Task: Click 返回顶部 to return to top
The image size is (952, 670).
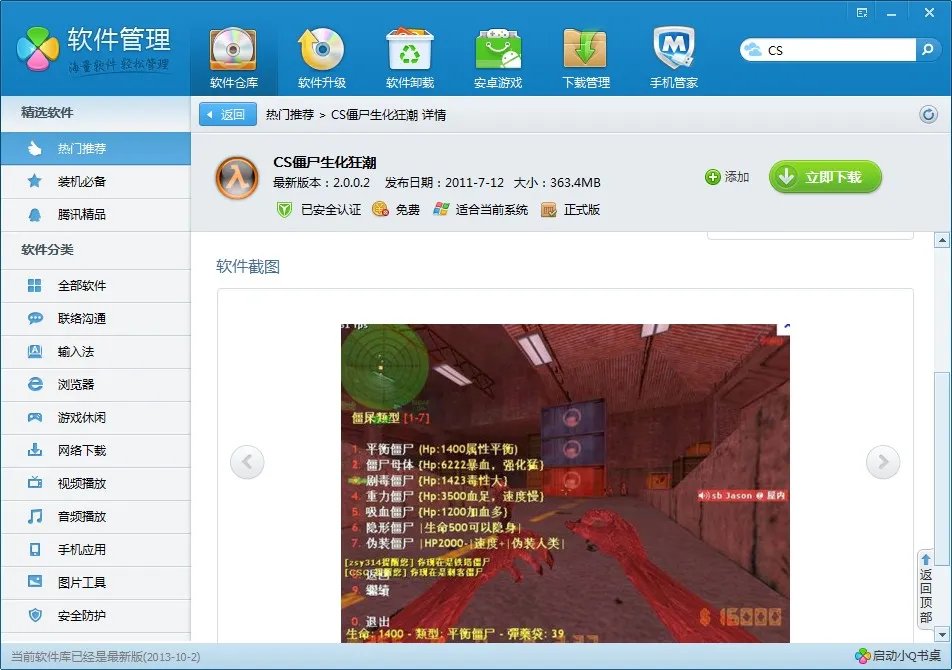Action: coord(925,585)
